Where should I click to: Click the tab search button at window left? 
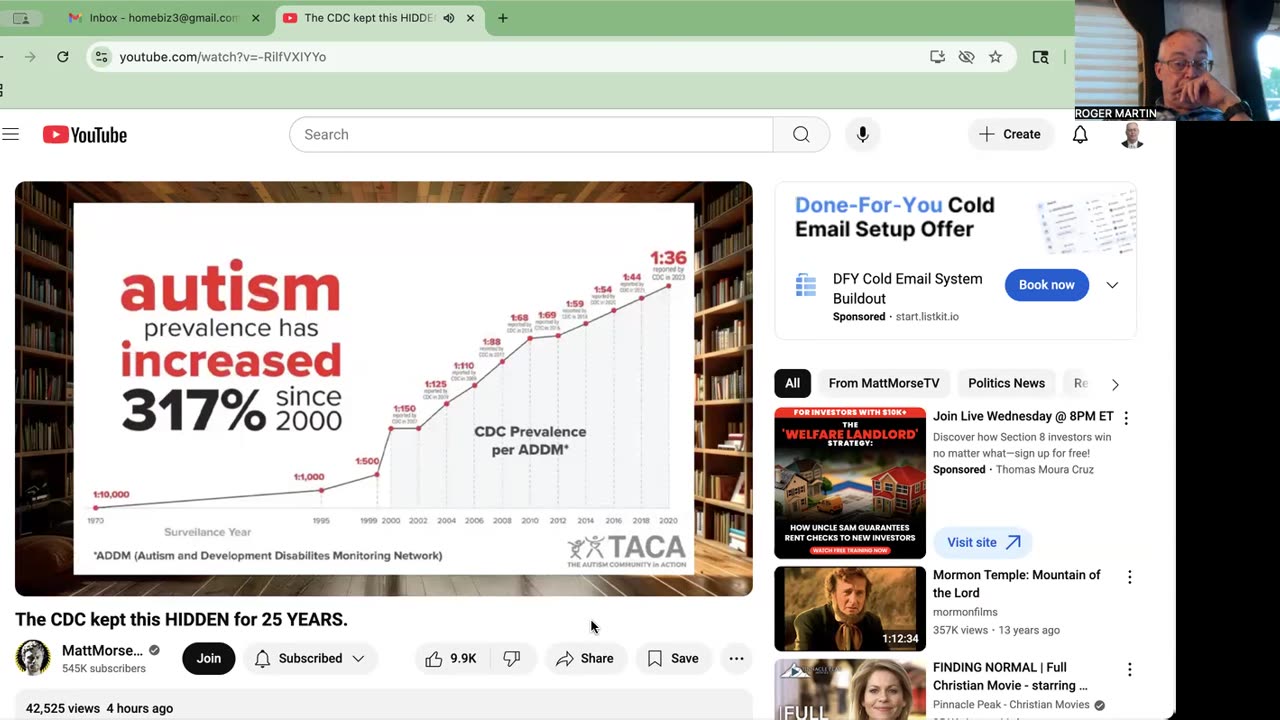tap(21, 18)
